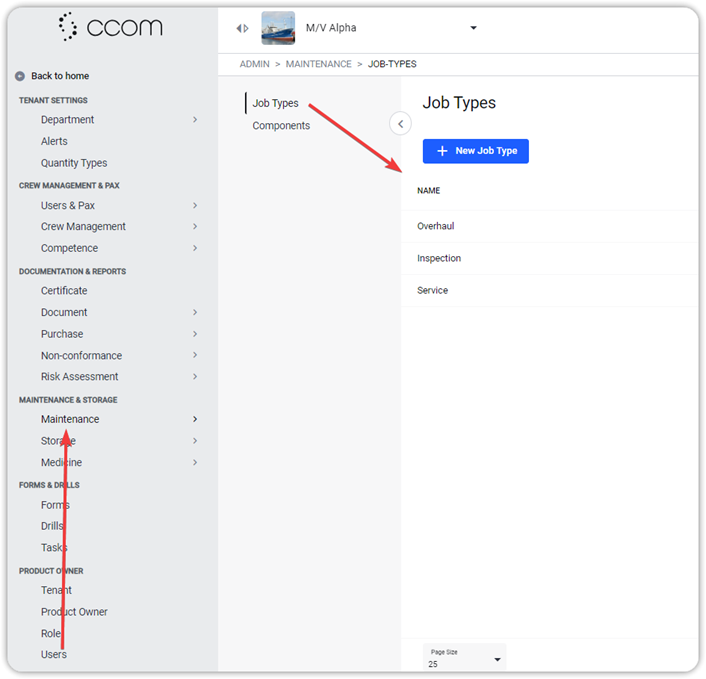Expand the Users & Pax chevron
The height and width of the screenshot is (679, 706).
(x=195, y=205)
